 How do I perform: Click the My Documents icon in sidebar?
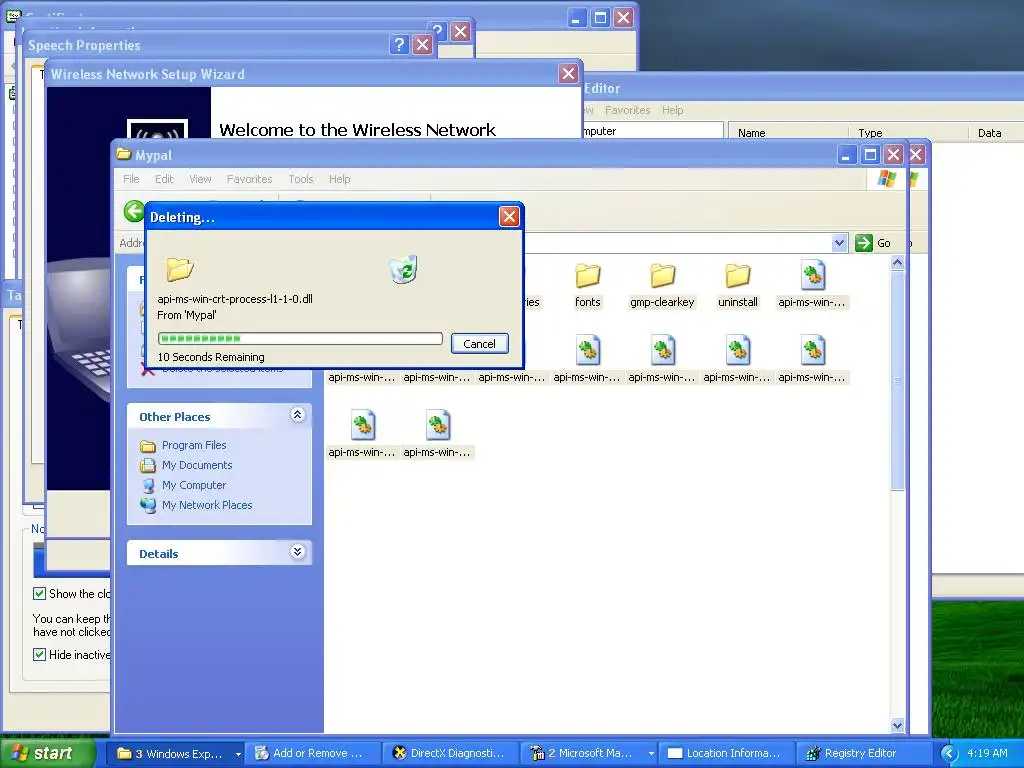pyautogui.click(x=148, y=466)
